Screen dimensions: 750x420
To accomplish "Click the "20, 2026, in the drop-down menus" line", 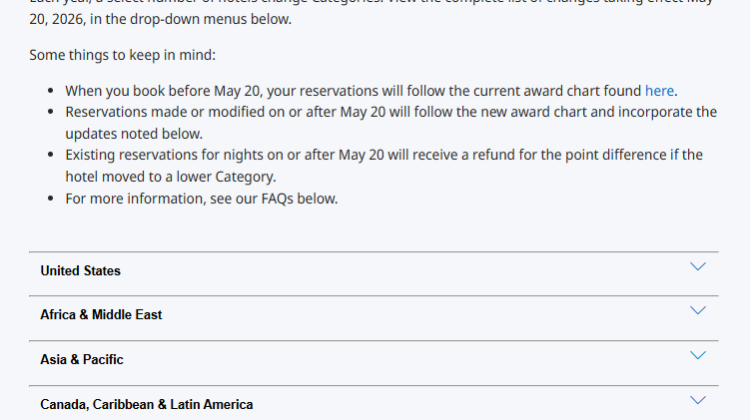I will (x=160, y=19).
